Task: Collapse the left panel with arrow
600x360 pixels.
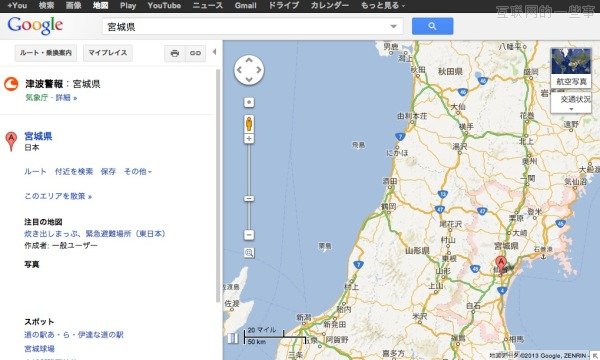Action: (x=214, y=52)
